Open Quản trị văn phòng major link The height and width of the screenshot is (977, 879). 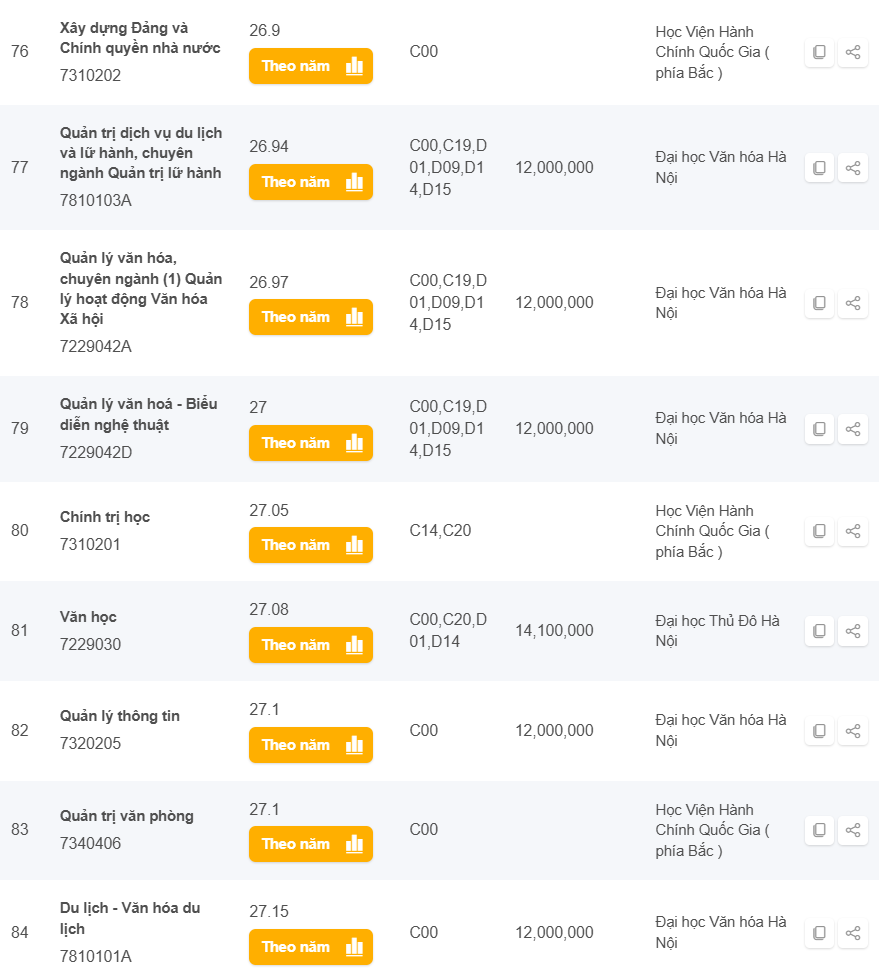pyautogui.click(x=126, y=816)
